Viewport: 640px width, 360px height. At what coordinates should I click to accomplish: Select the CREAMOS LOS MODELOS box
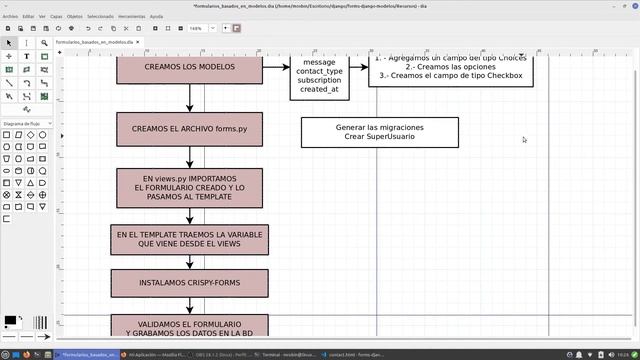[x=189, y=69]
